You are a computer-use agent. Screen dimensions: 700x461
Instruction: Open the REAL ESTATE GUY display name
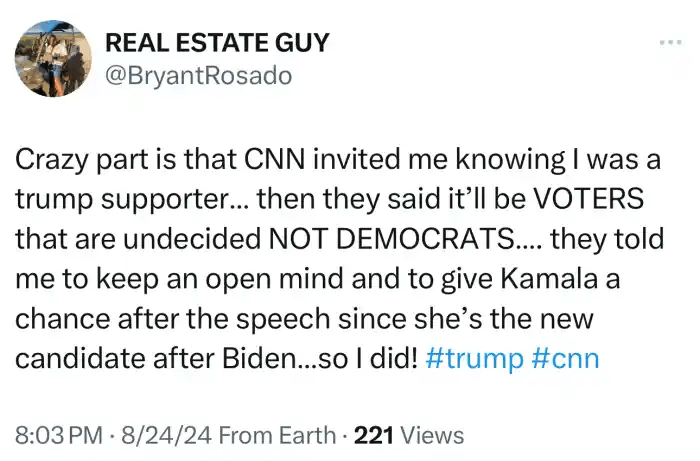click(x=217, y=43)
